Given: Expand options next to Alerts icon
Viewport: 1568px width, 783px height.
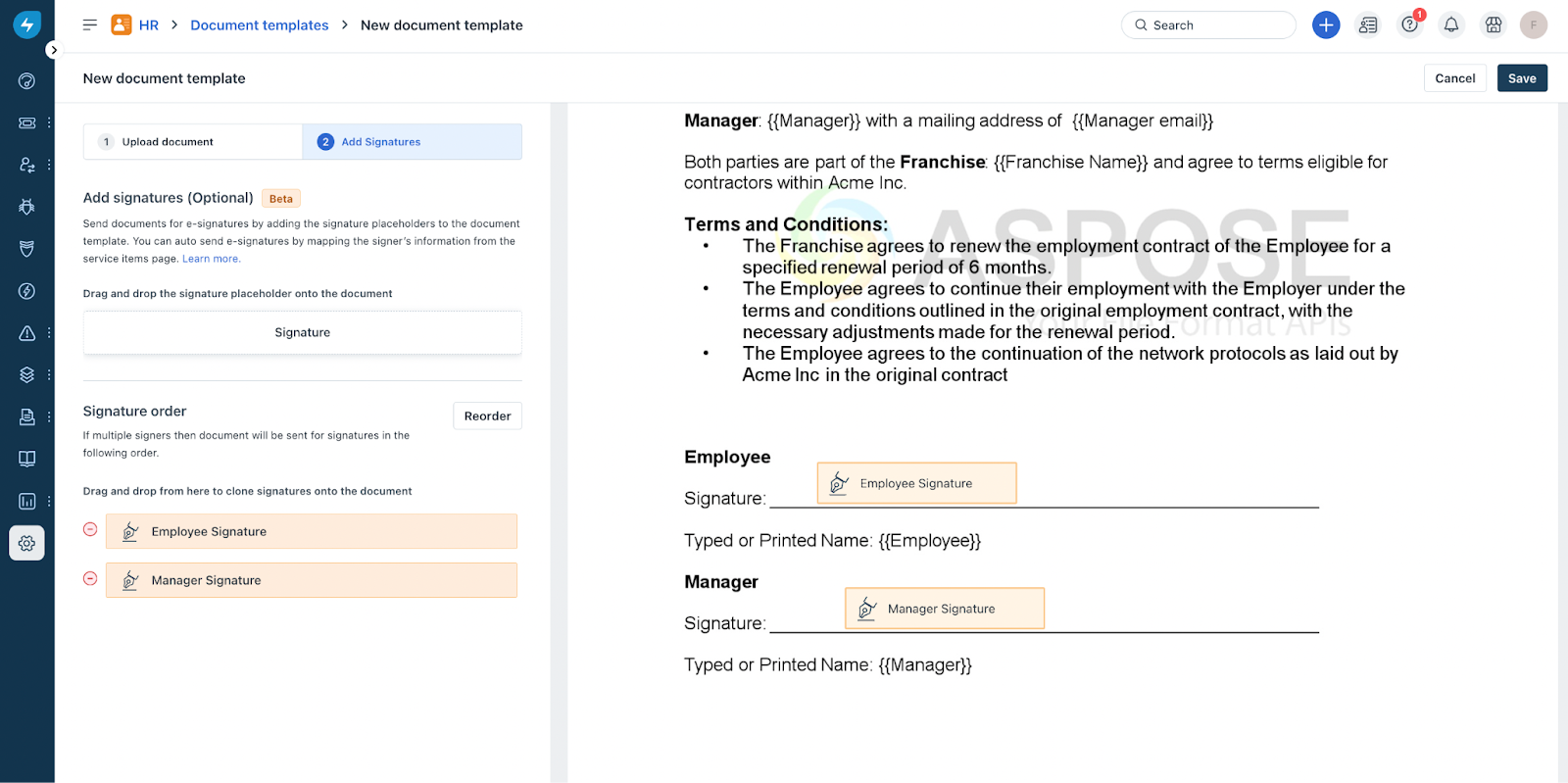Looking at the screenshot, I should [49, 333].
